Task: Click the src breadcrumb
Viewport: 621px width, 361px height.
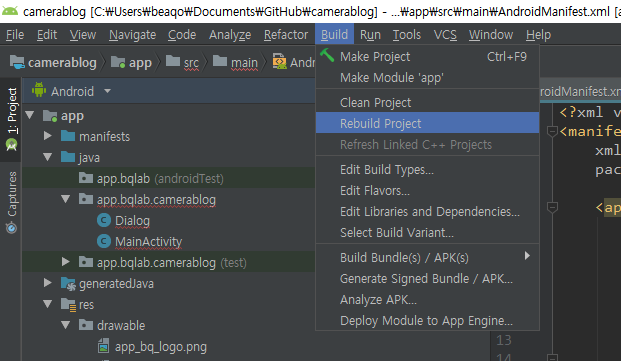Action: (183, 62)
